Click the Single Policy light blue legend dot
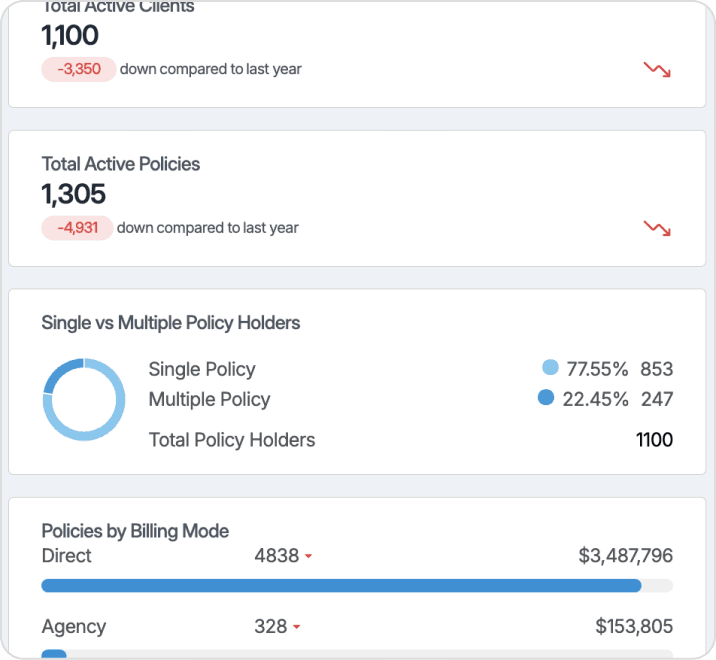 pos(550,368)
